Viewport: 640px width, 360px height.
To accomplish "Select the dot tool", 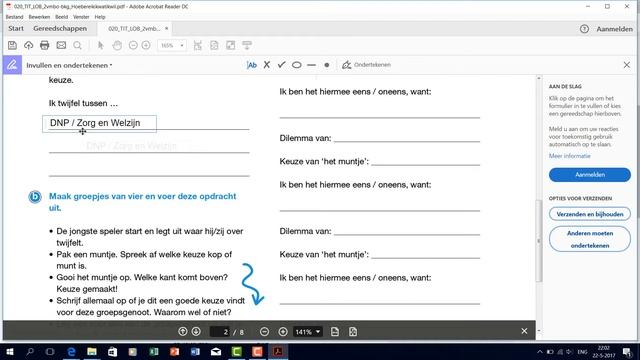I will [x=327, y=65].
